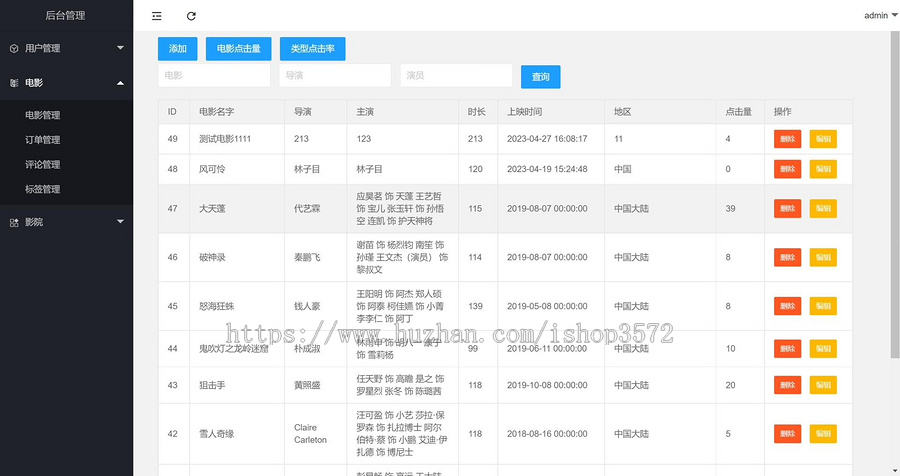Delete the 怒海狂蛛 movie row
The image size is (900, 476).
(x=788, y=306)
